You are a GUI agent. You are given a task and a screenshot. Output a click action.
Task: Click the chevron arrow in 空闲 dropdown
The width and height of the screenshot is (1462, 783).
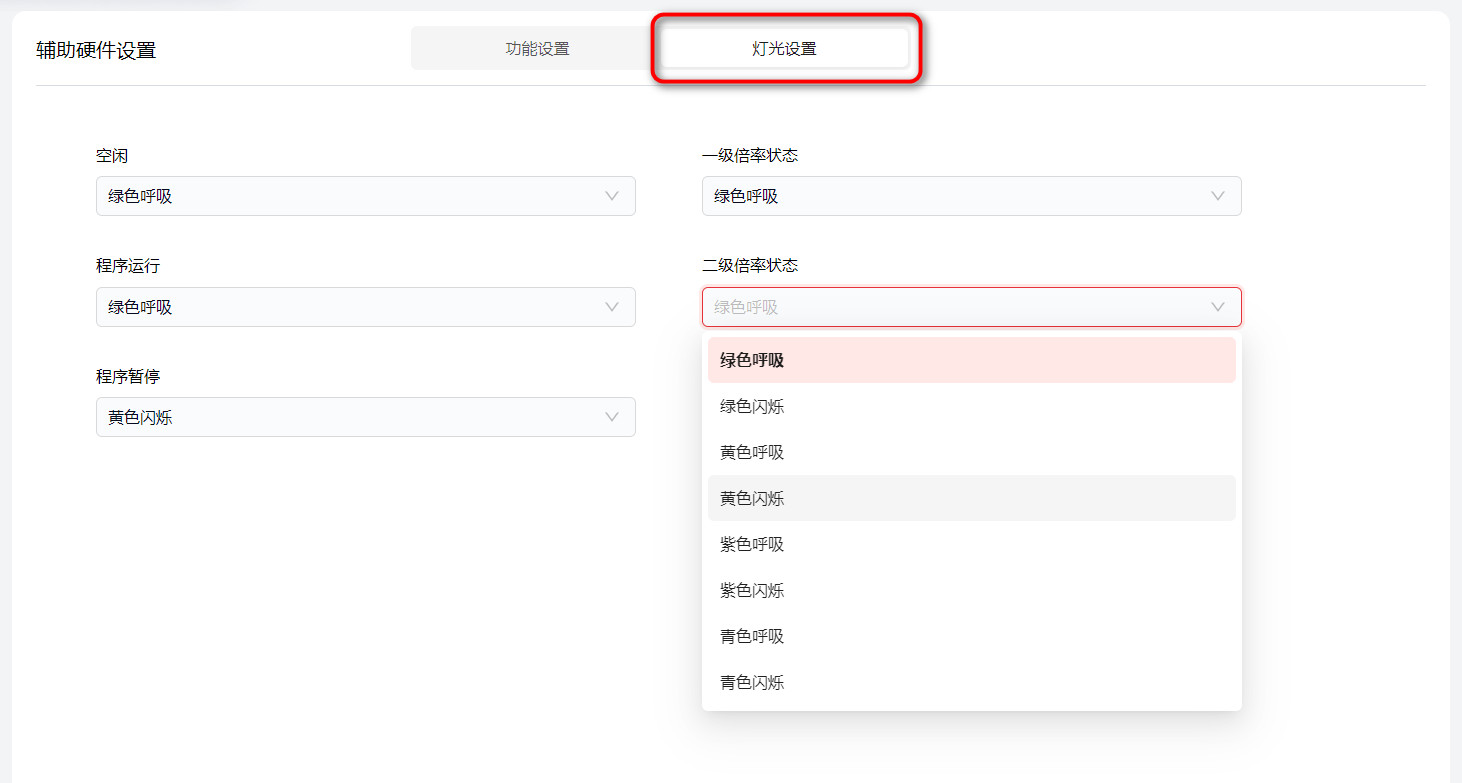tap(612, 196)
